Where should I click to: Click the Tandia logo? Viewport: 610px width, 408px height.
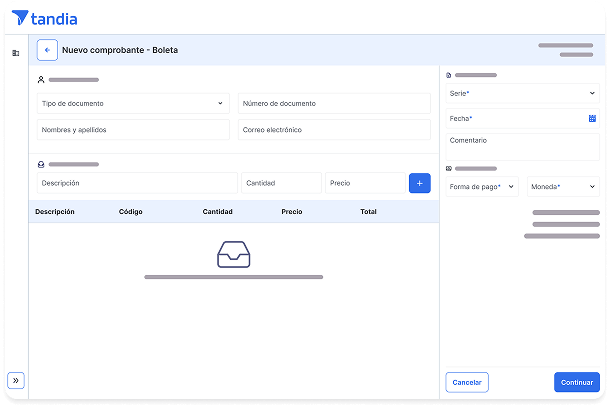[44, 18]
